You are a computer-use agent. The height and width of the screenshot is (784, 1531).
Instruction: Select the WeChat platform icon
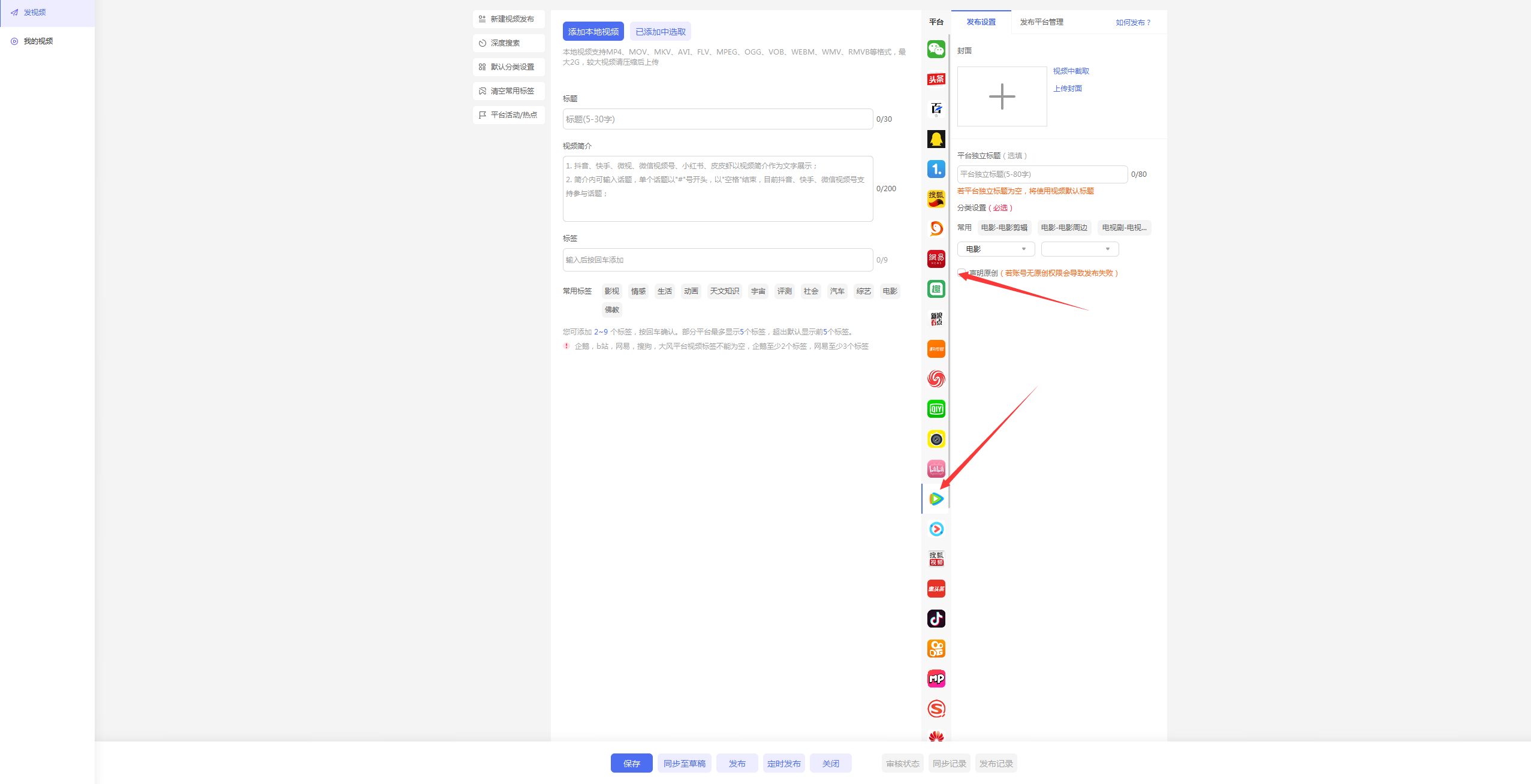936,49
